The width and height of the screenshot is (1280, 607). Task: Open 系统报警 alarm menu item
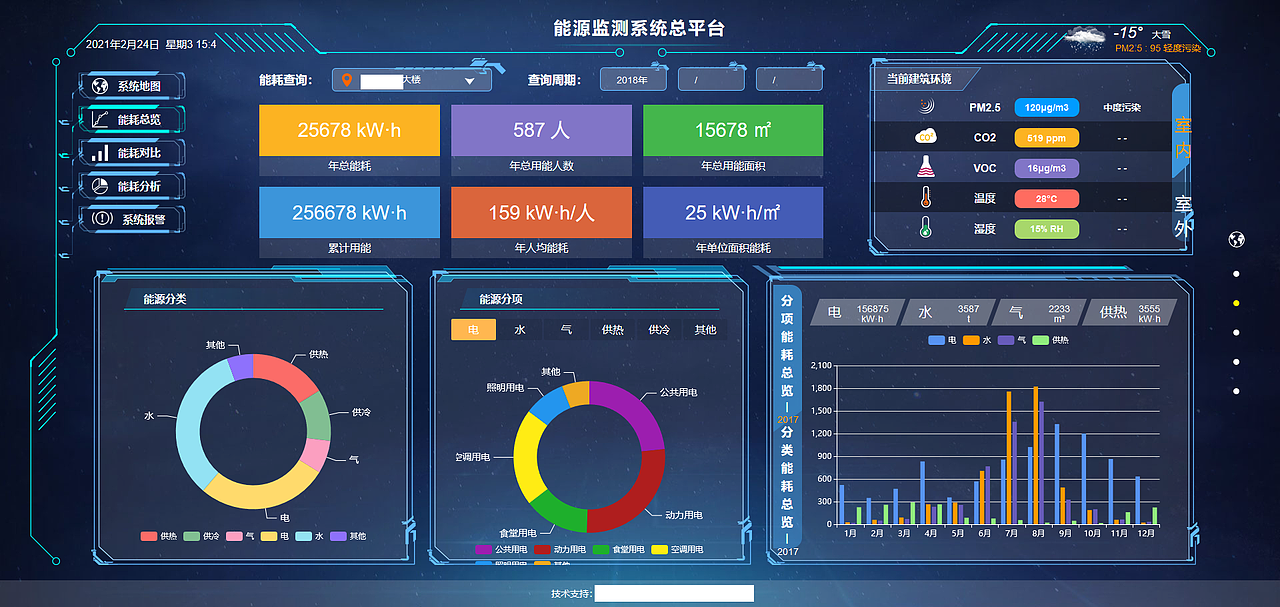132,219
